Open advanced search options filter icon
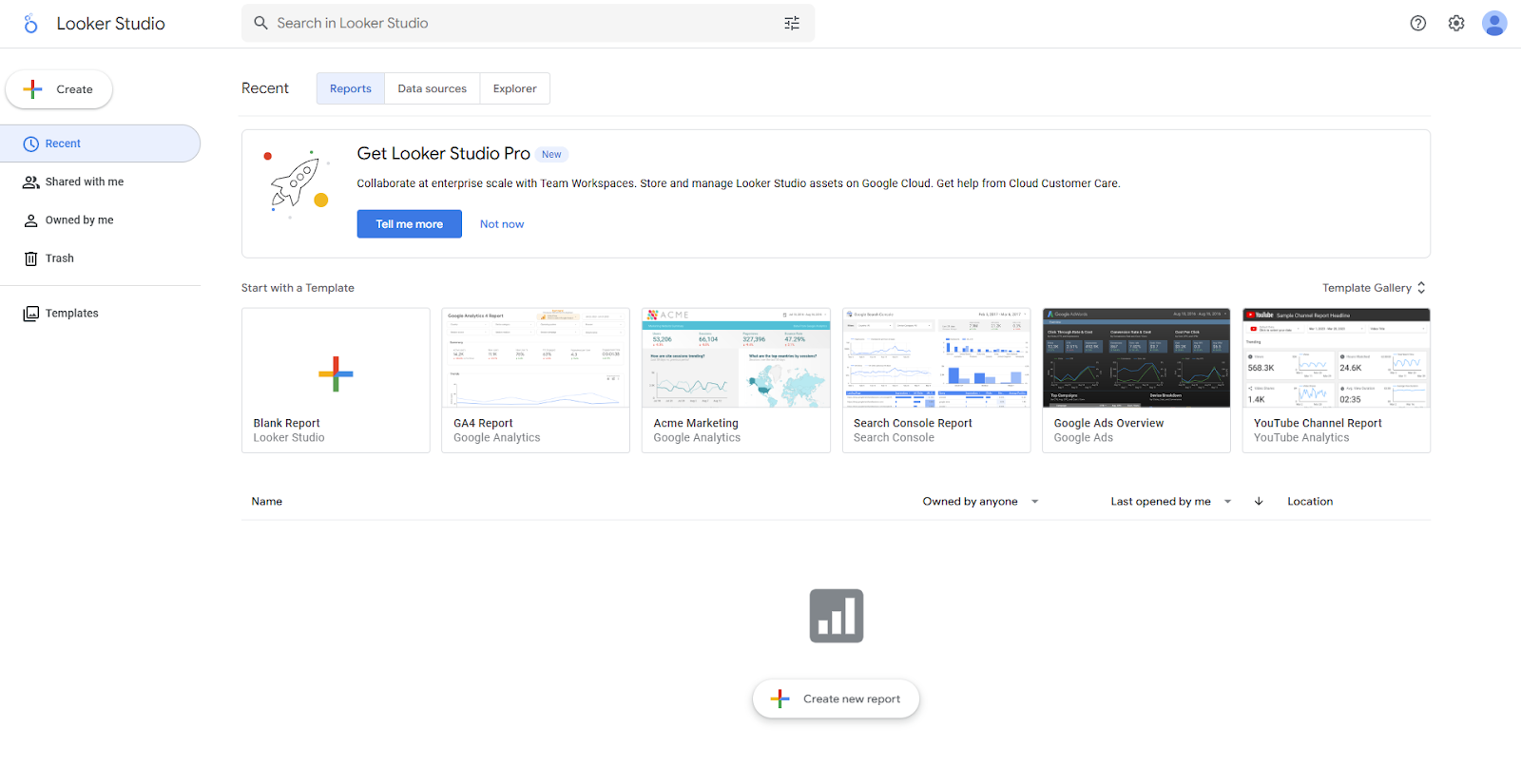This screenshot has width=1521, height=784. pos(791,24)
